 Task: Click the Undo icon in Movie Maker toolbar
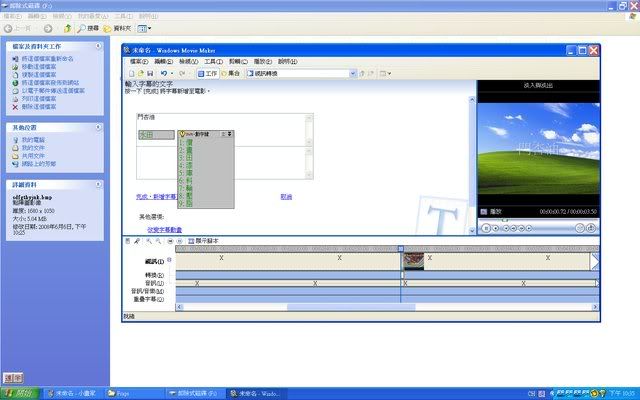(162, 73)
